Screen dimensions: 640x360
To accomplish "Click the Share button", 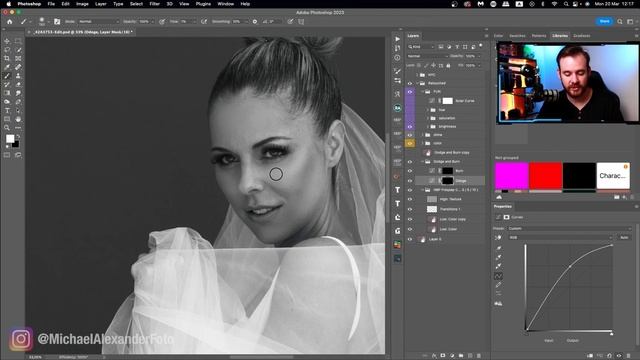I will [604, 21].
